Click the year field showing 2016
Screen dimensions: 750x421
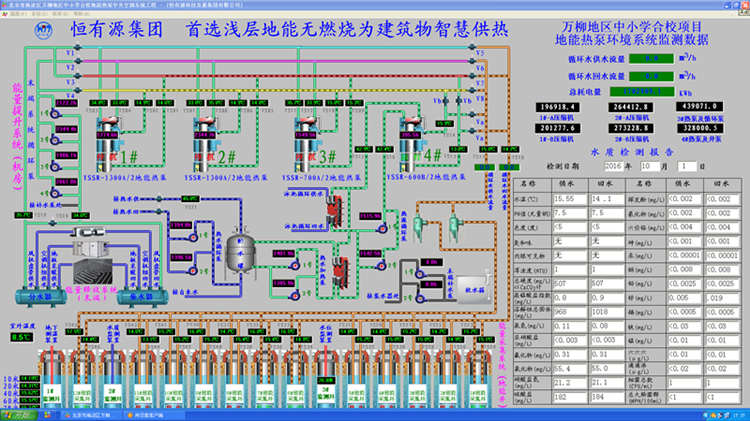613,166
